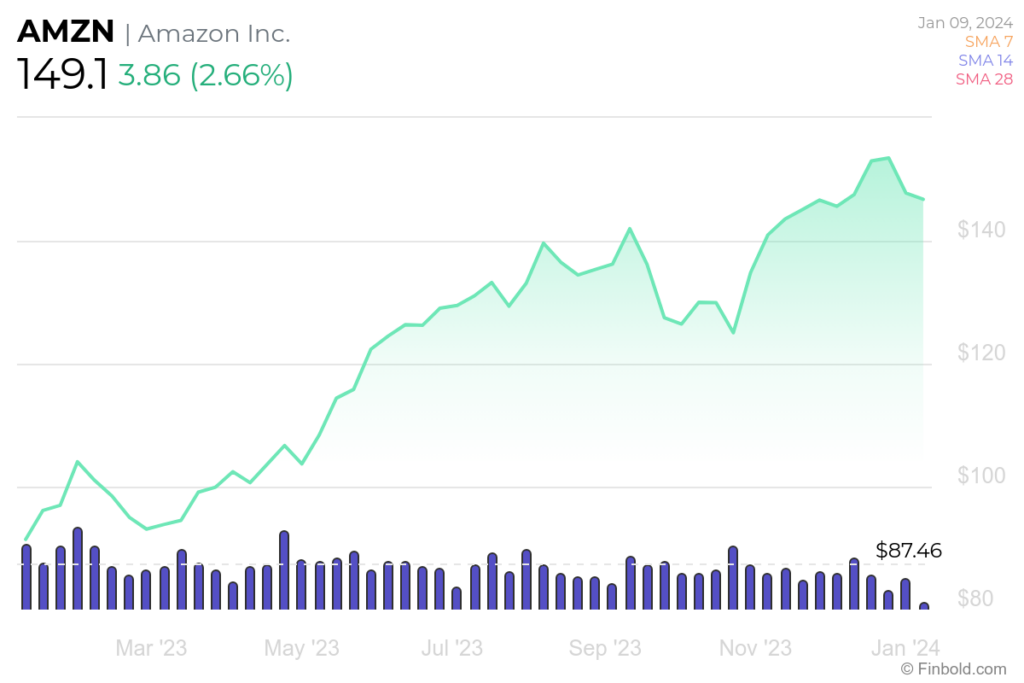
Task: Toggle the SMA 14 legend label
Action: pyautogui.click(x=985, y=60)
